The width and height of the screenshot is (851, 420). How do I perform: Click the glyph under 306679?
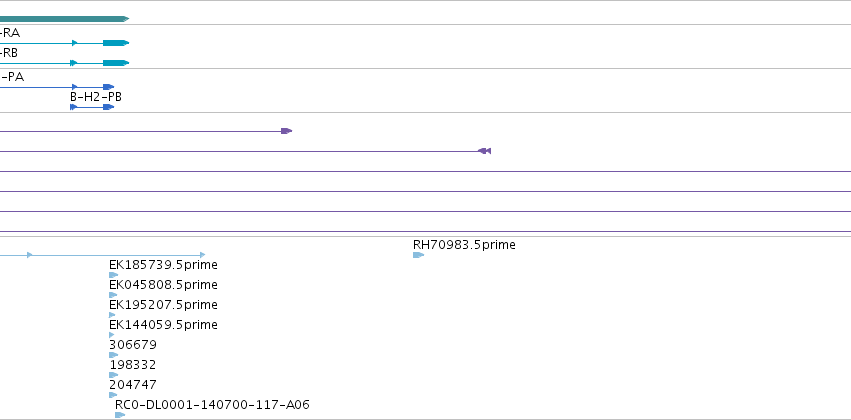click(x=113, y=355)
